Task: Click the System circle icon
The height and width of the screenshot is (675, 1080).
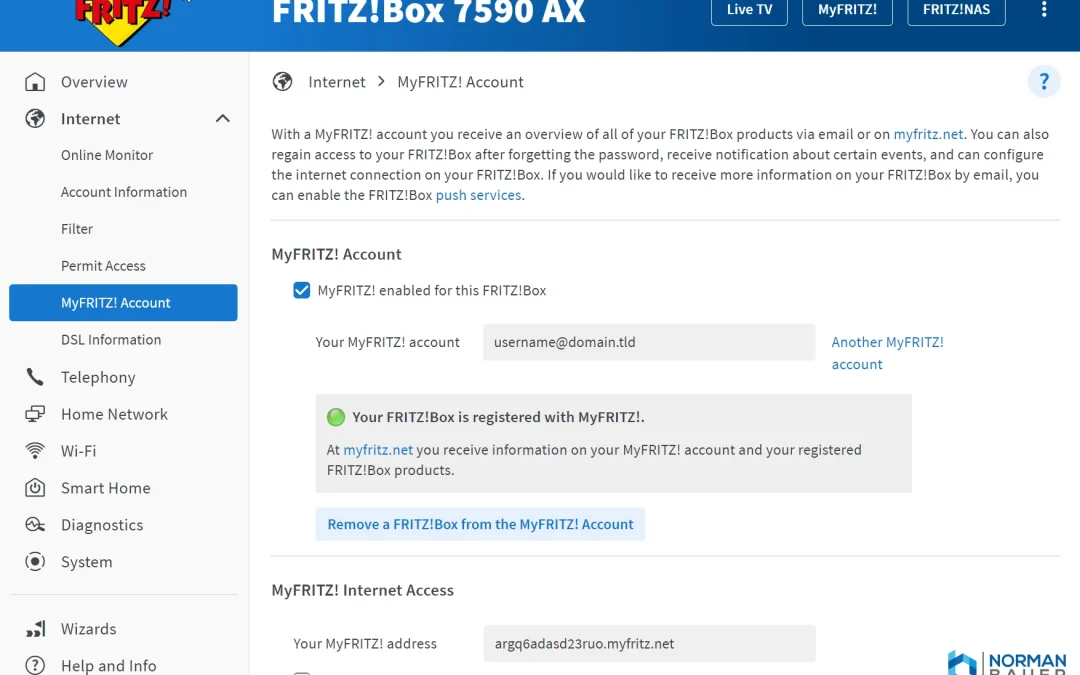Action: [34, 561]
